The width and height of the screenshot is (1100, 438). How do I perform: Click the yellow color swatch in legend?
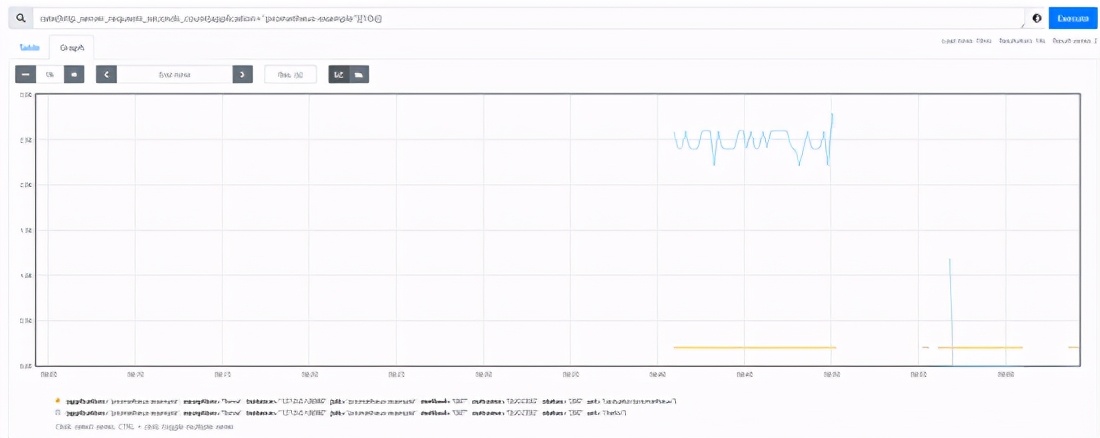tap(58, 402)
